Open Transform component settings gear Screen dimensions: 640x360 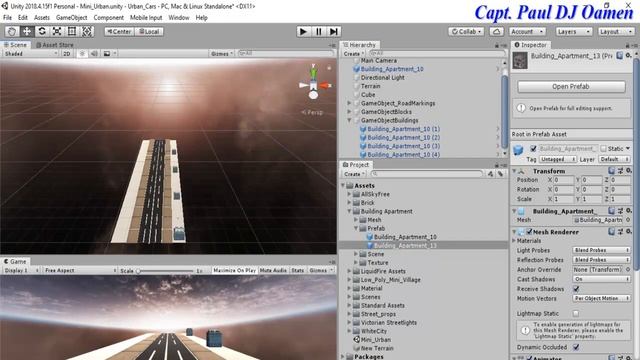point(629,171)
